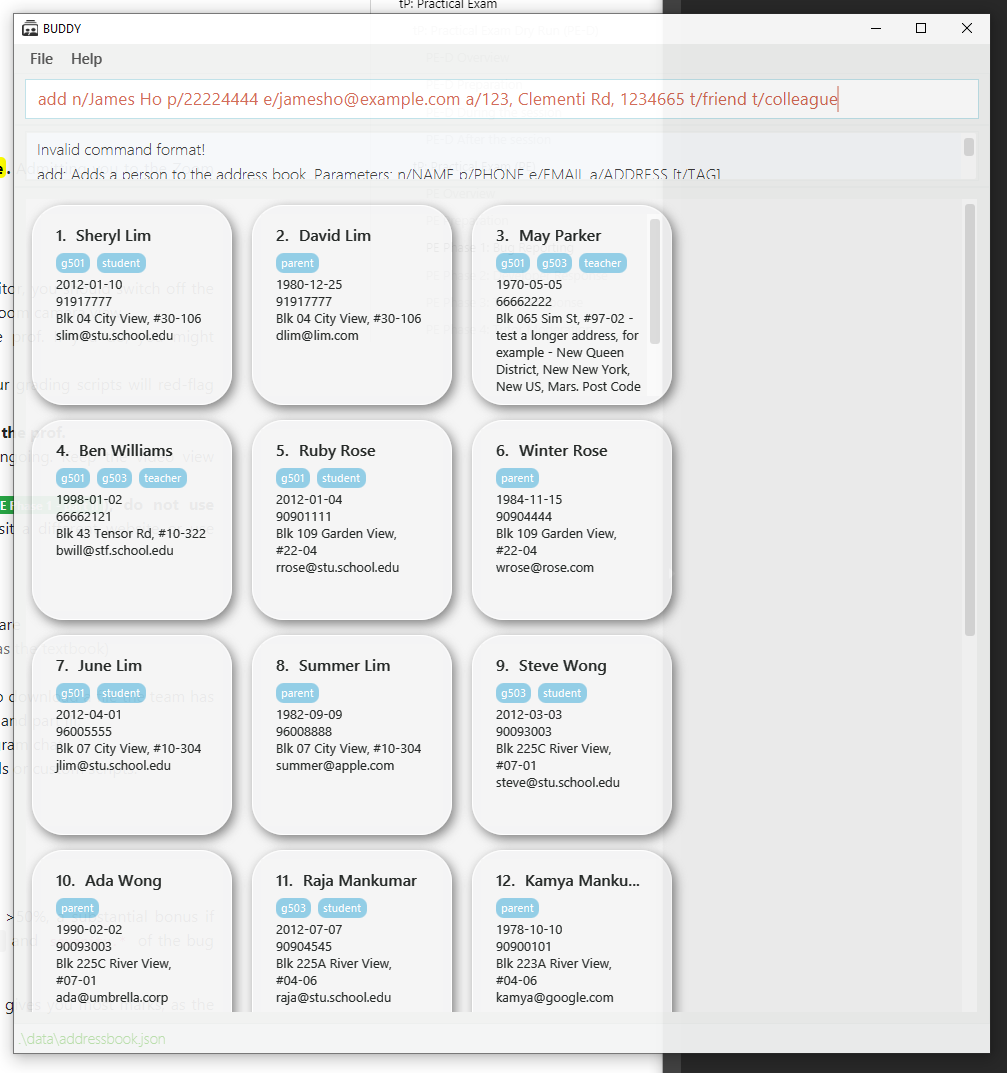
Task: Select the Summer Lim card name
Action: coord(344,665)
